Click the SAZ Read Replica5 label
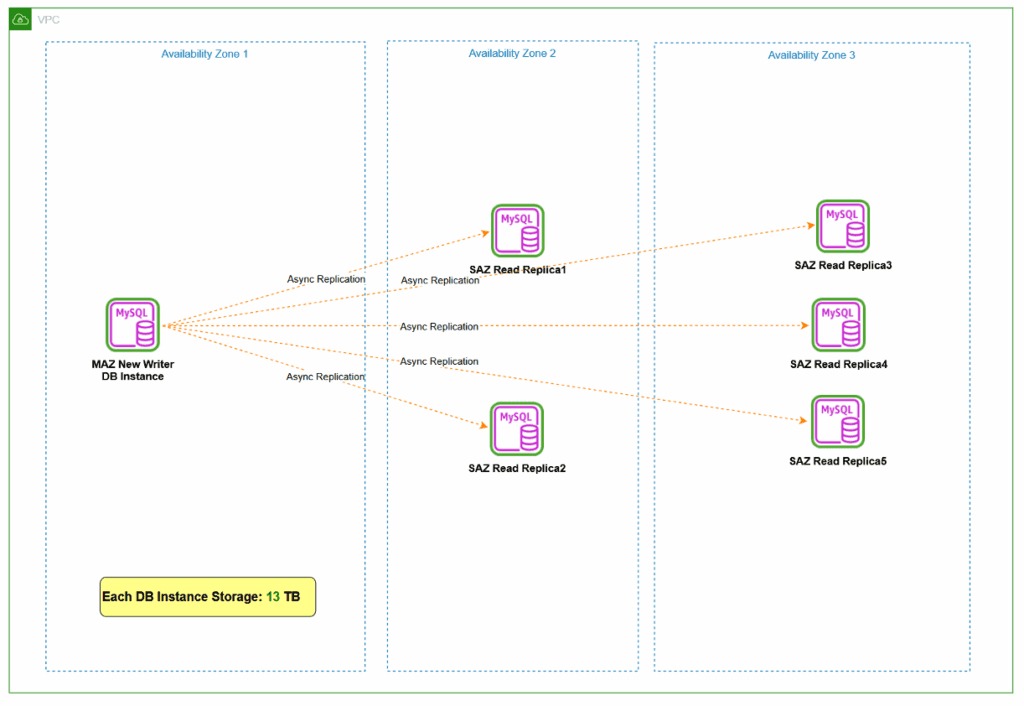 (838, 461)
